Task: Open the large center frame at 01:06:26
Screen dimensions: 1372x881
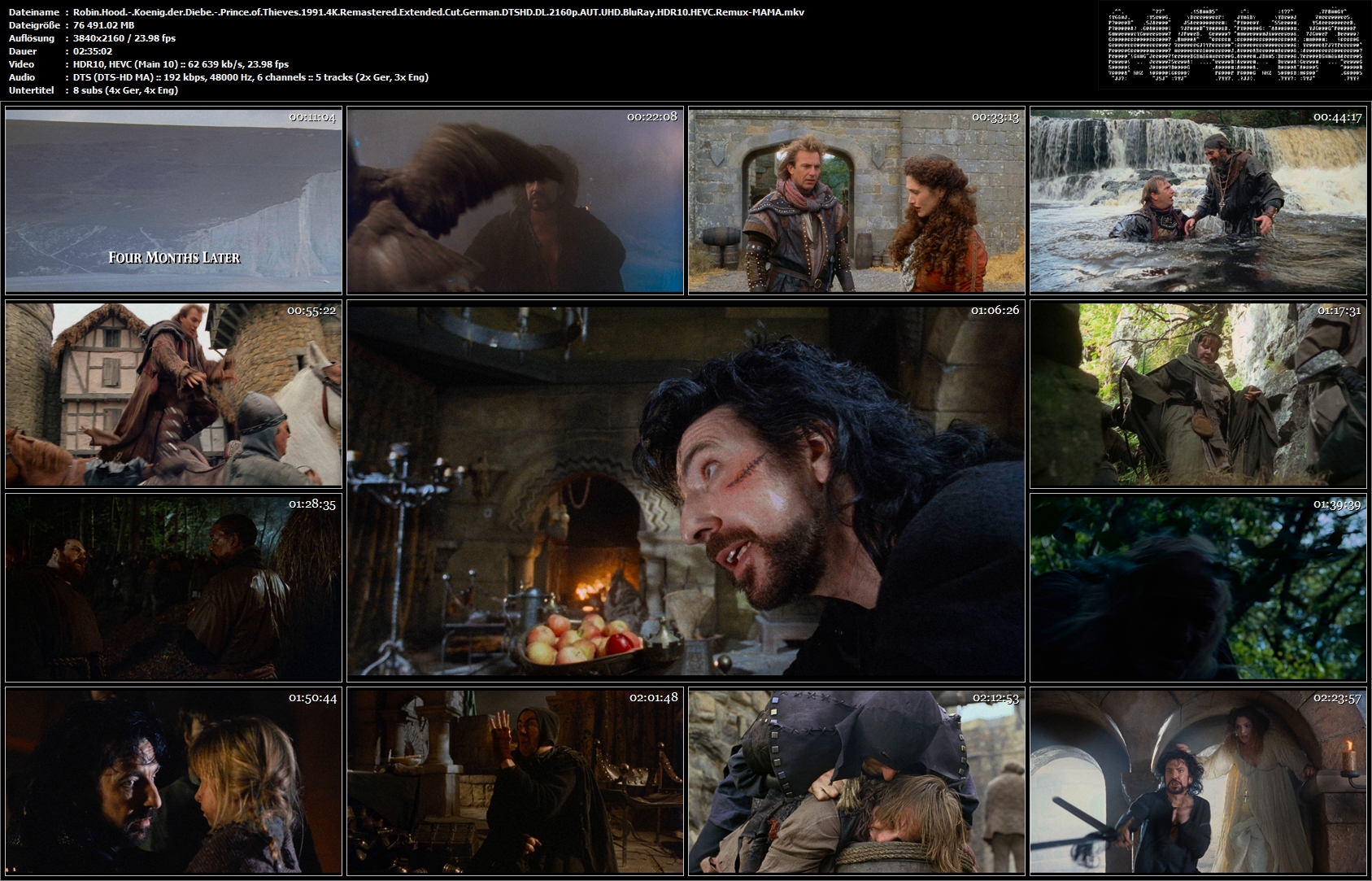Action: (686, 491)
